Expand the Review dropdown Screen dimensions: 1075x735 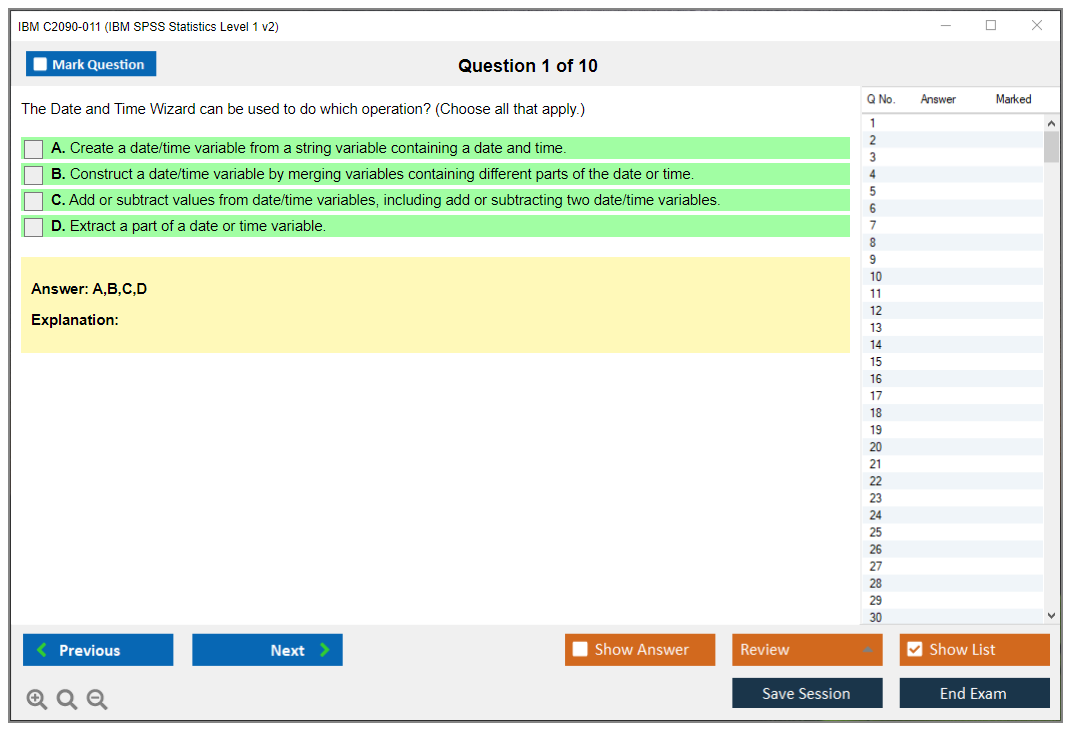click(x=866, y=650)
